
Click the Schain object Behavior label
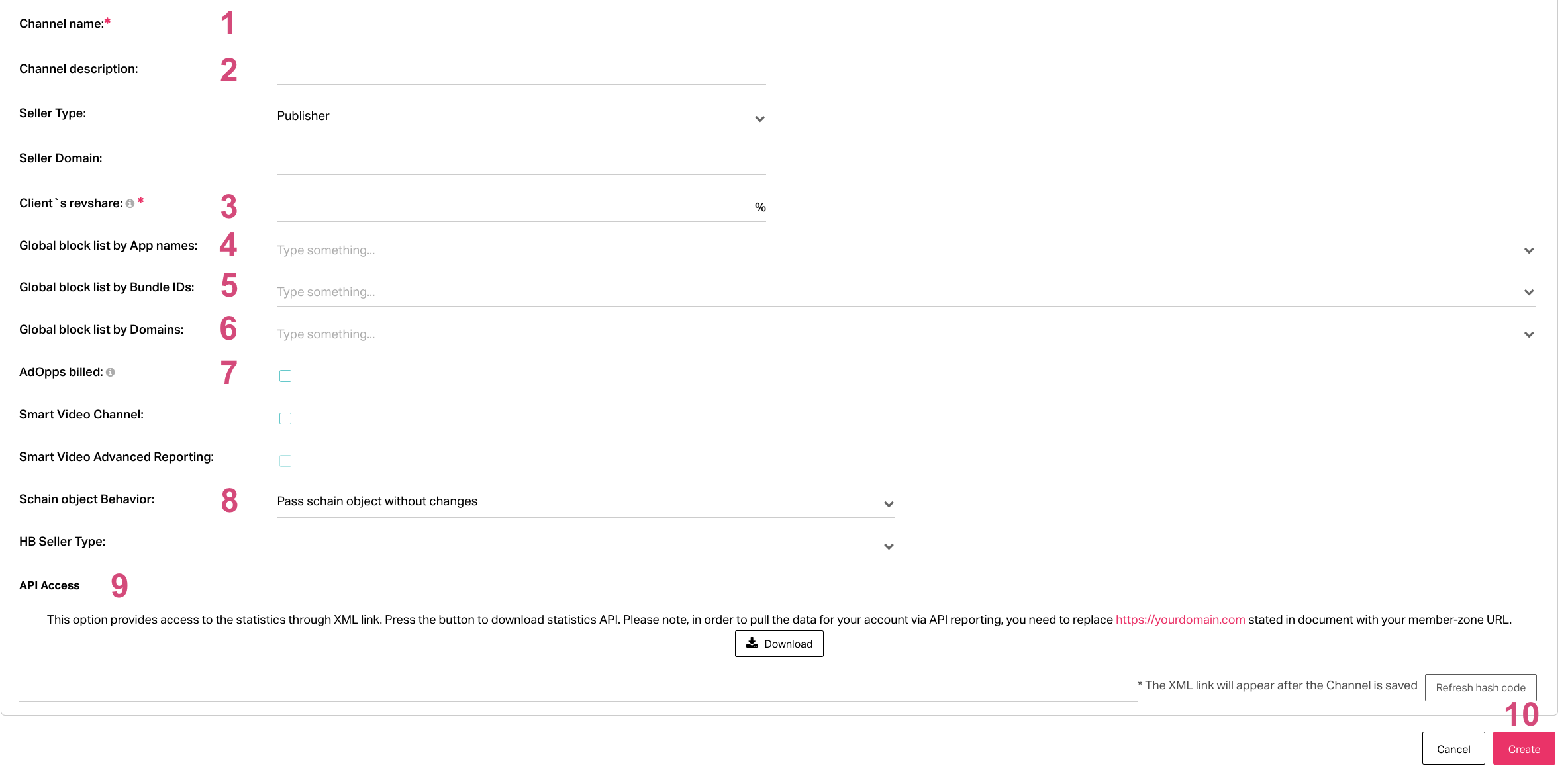pos(87,499)
